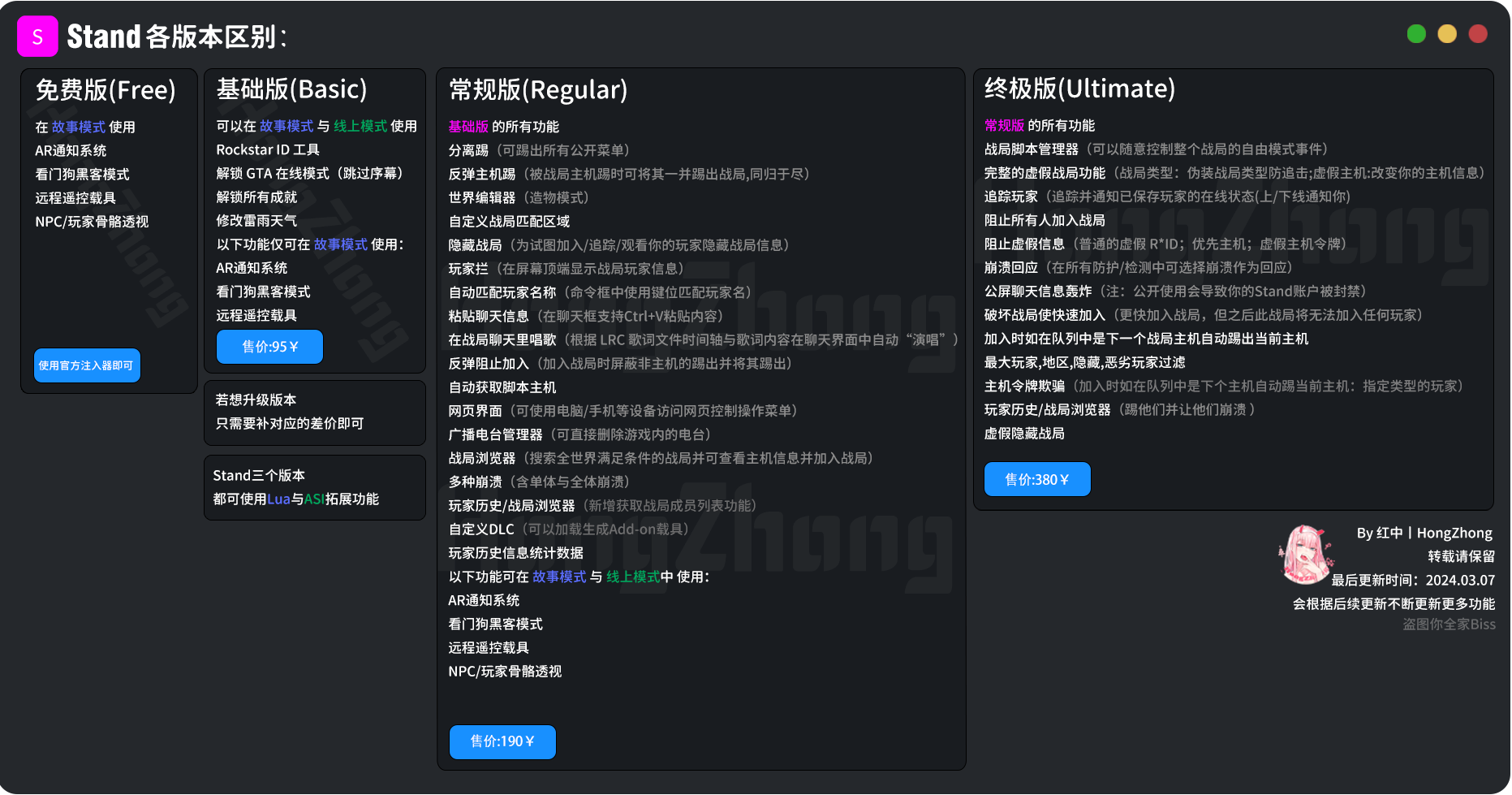The width and height of the screenshot is (1512, 795).
Task: Click the blue 故事模式 text in the Free panel
Action: coord(79,127)
